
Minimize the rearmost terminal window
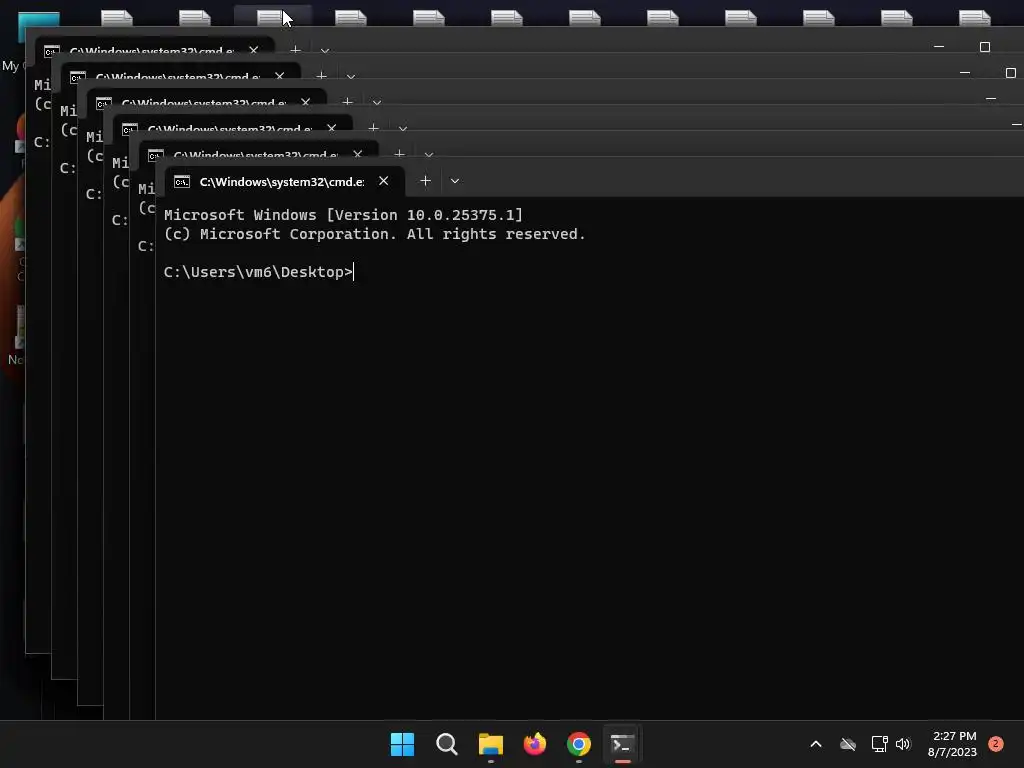[939, 46]
